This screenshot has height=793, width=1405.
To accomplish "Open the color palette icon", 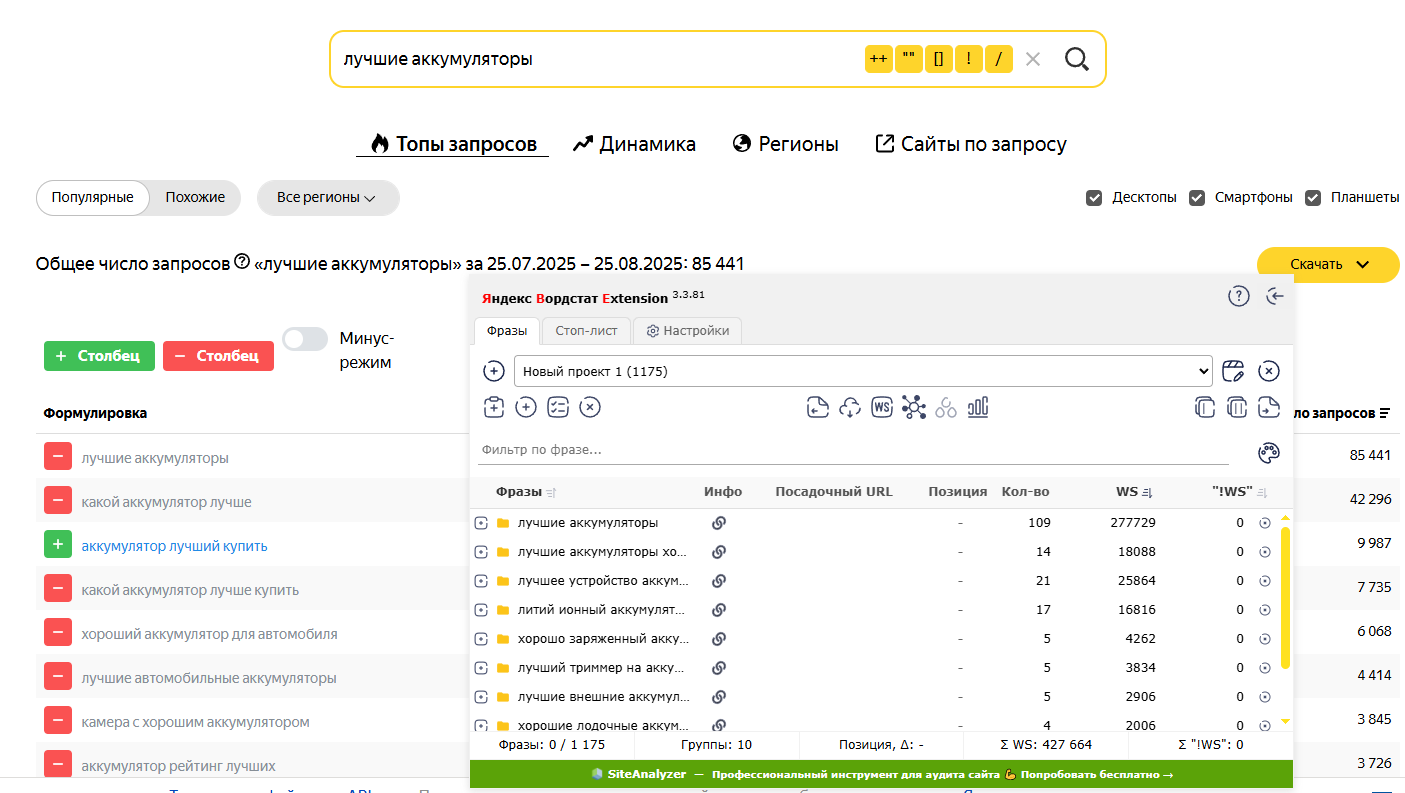I will point(1269,453).
